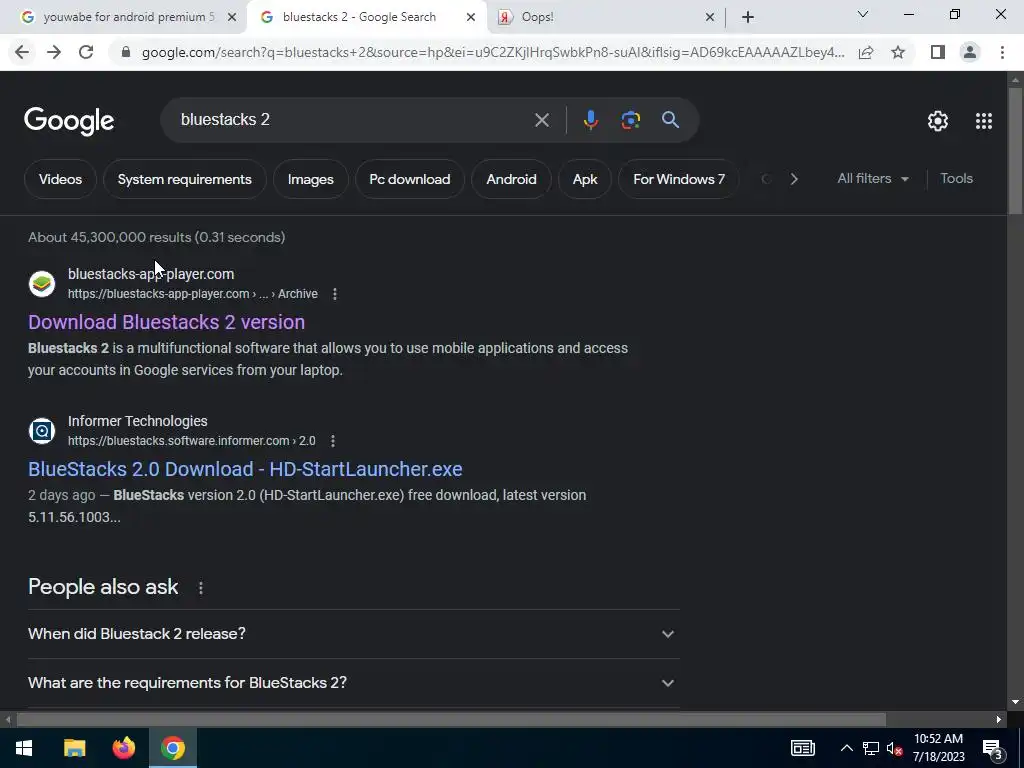Open more options for Informer Technologies result
Viewport: 1024px width, 768px height.
pos(332,441)
